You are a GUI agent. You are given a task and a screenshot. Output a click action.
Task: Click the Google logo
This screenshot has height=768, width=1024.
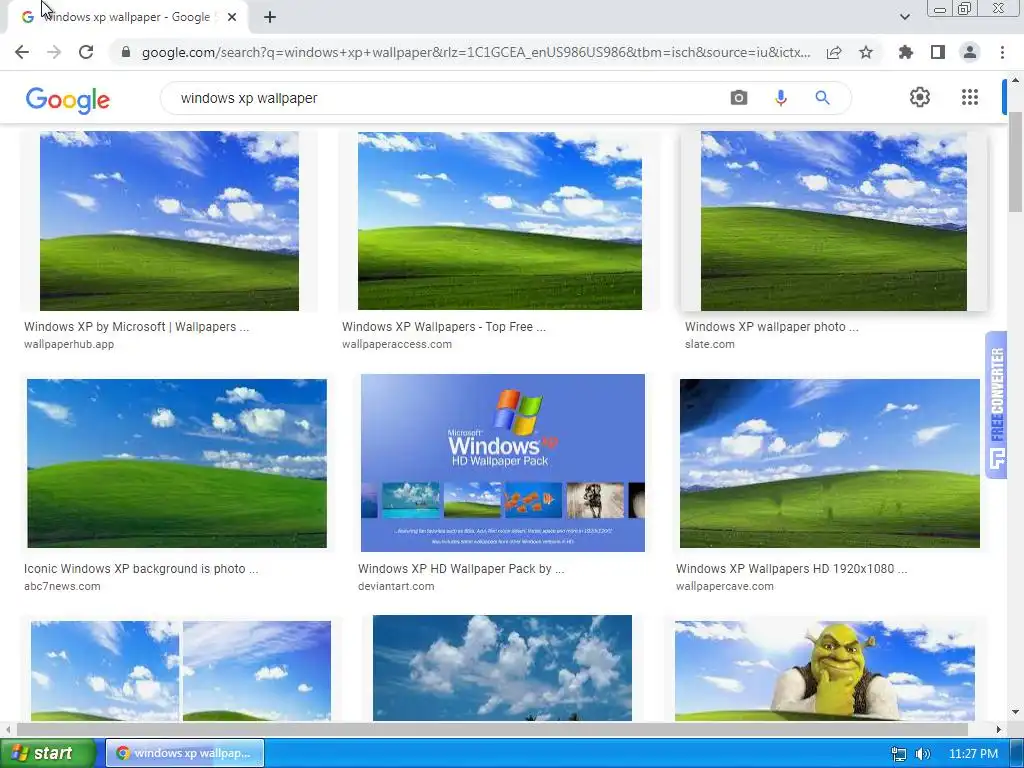coord(68,100)
